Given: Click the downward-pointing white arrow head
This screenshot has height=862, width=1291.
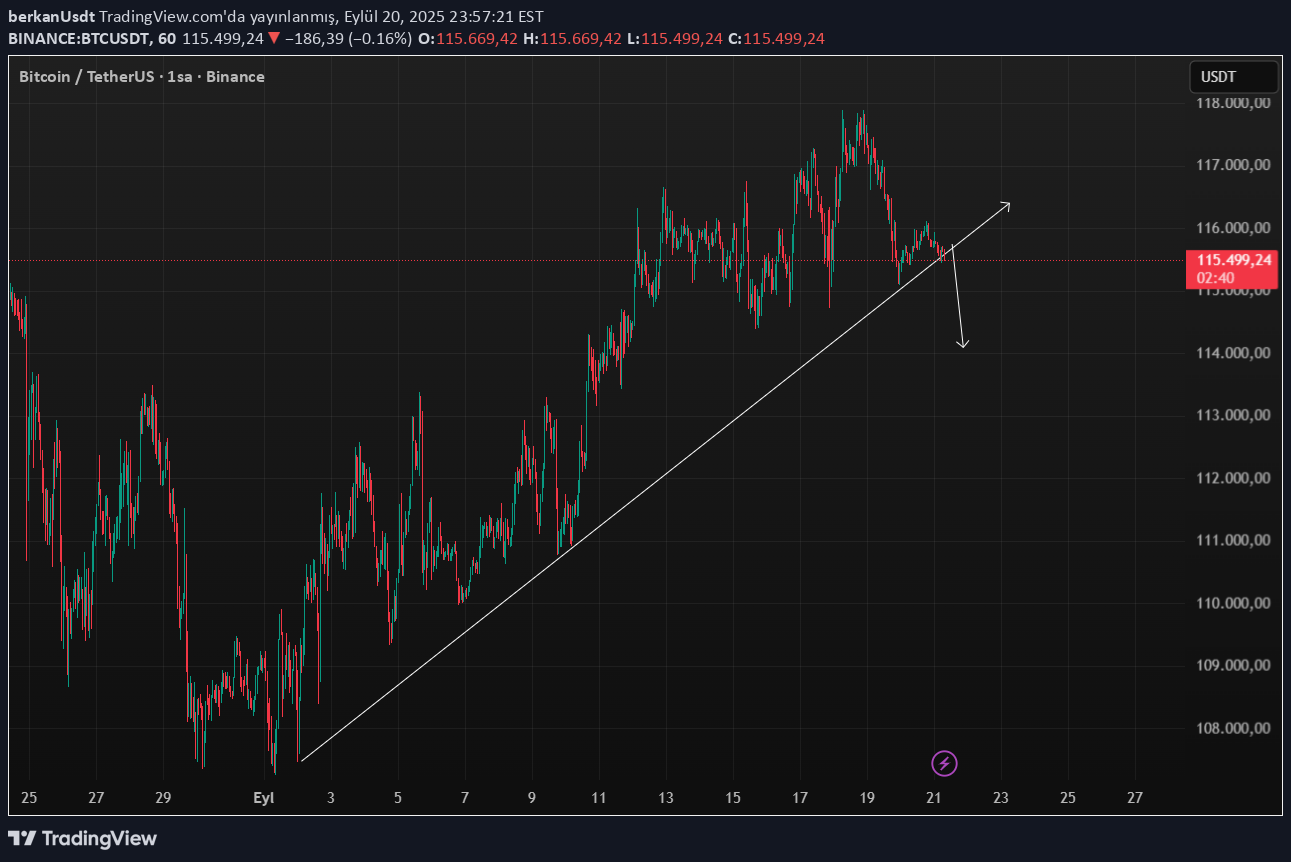Looking at the screenshot, I should pos(962,344).
